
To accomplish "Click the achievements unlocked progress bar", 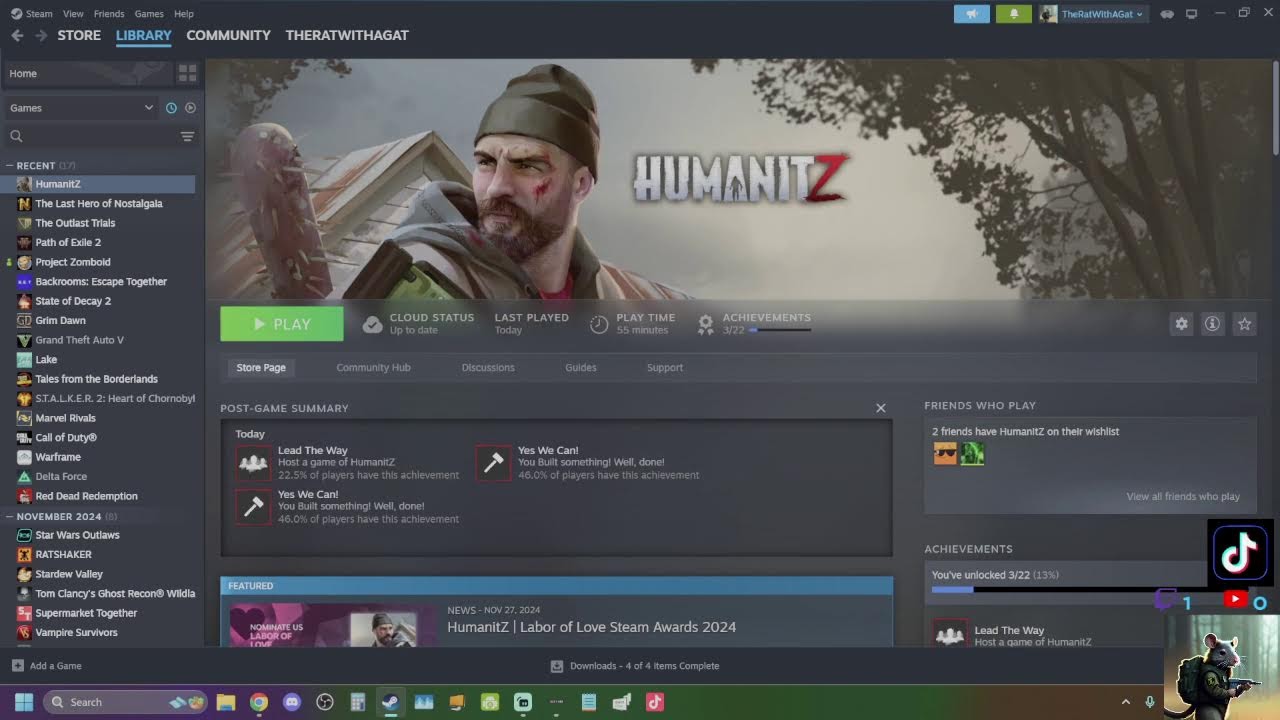I will [x=1070, y=589].
